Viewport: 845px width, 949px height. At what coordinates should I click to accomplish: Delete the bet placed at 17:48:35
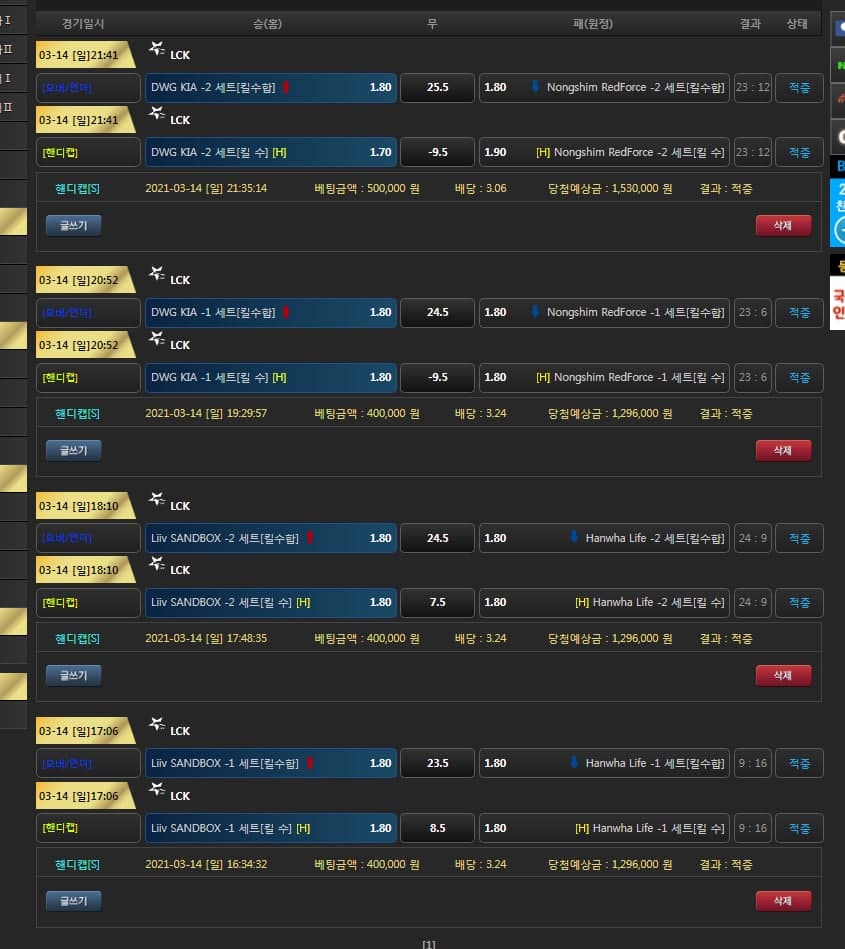[783, 676]
